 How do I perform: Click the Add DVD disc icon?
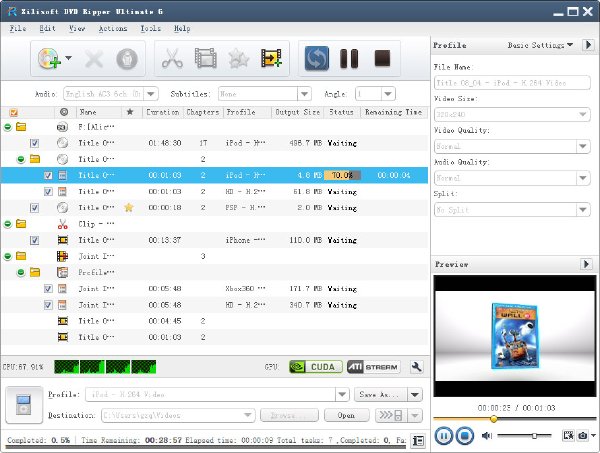pos(49,59)
